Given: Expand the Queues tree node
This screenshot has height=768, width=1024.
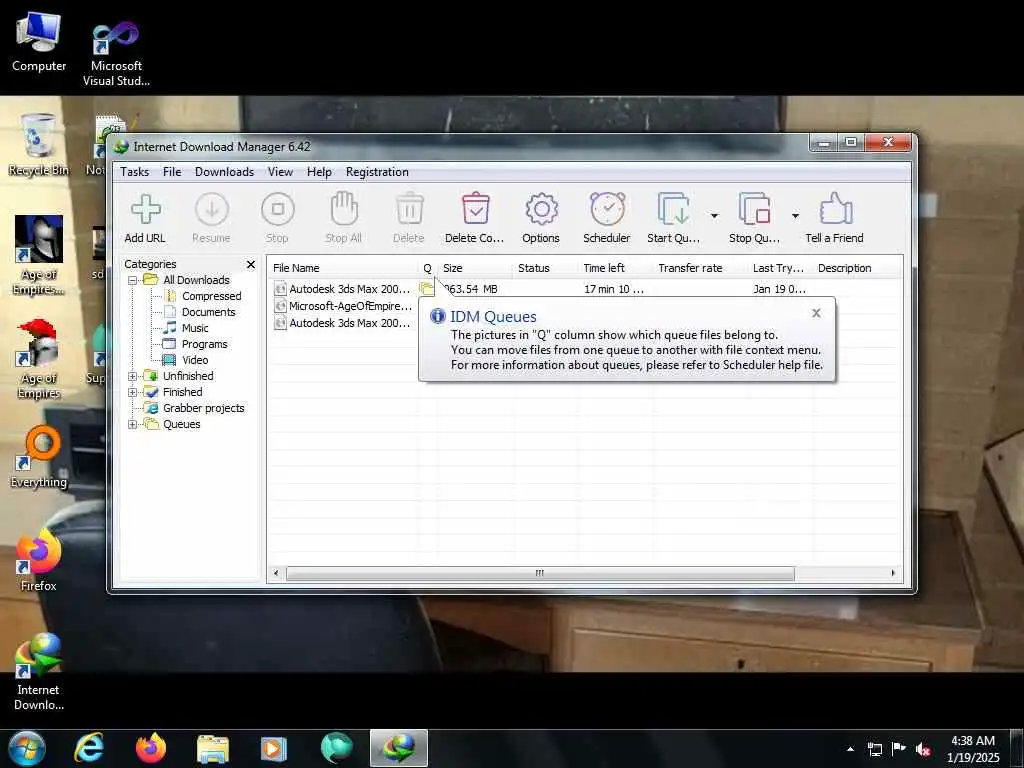Looking at the screenshot, I should [x=133, y=424].
